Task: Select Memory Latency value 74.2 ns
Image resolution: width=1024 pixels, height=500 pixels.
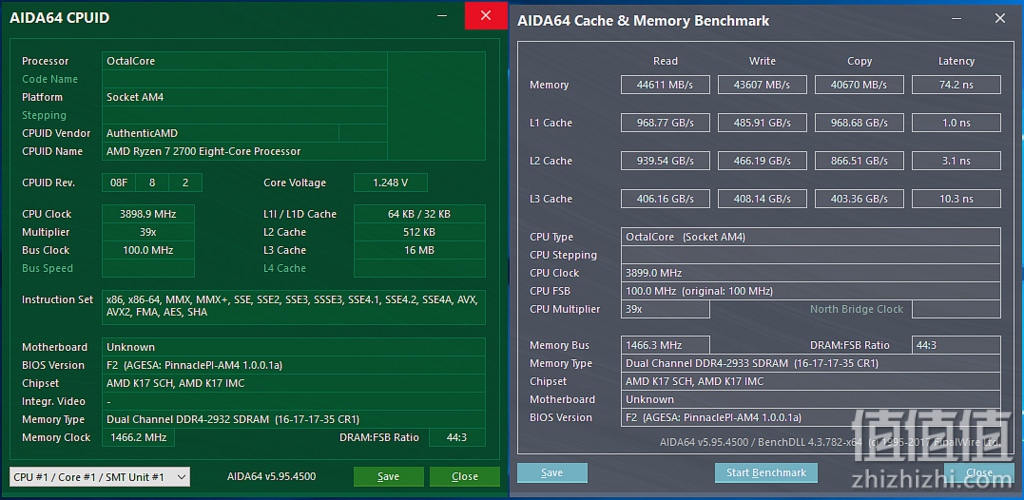Action: click(956, 85)
